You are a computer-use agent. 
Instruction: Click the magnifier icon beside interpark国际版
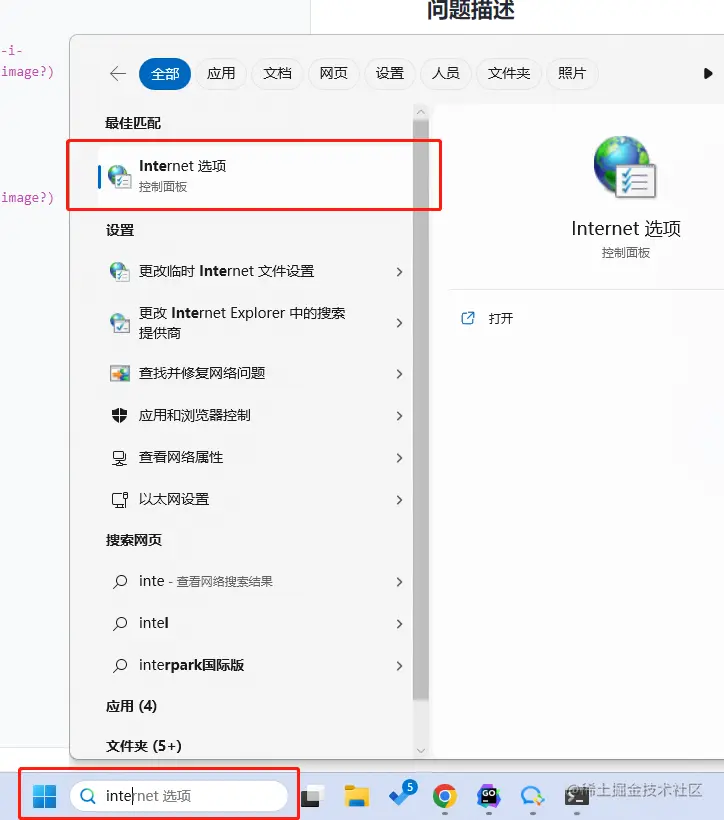pos(120,665)
